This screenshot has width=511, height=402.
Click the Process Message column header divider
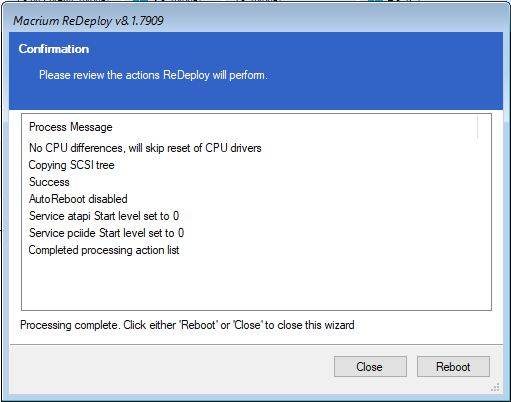(478, 127)
